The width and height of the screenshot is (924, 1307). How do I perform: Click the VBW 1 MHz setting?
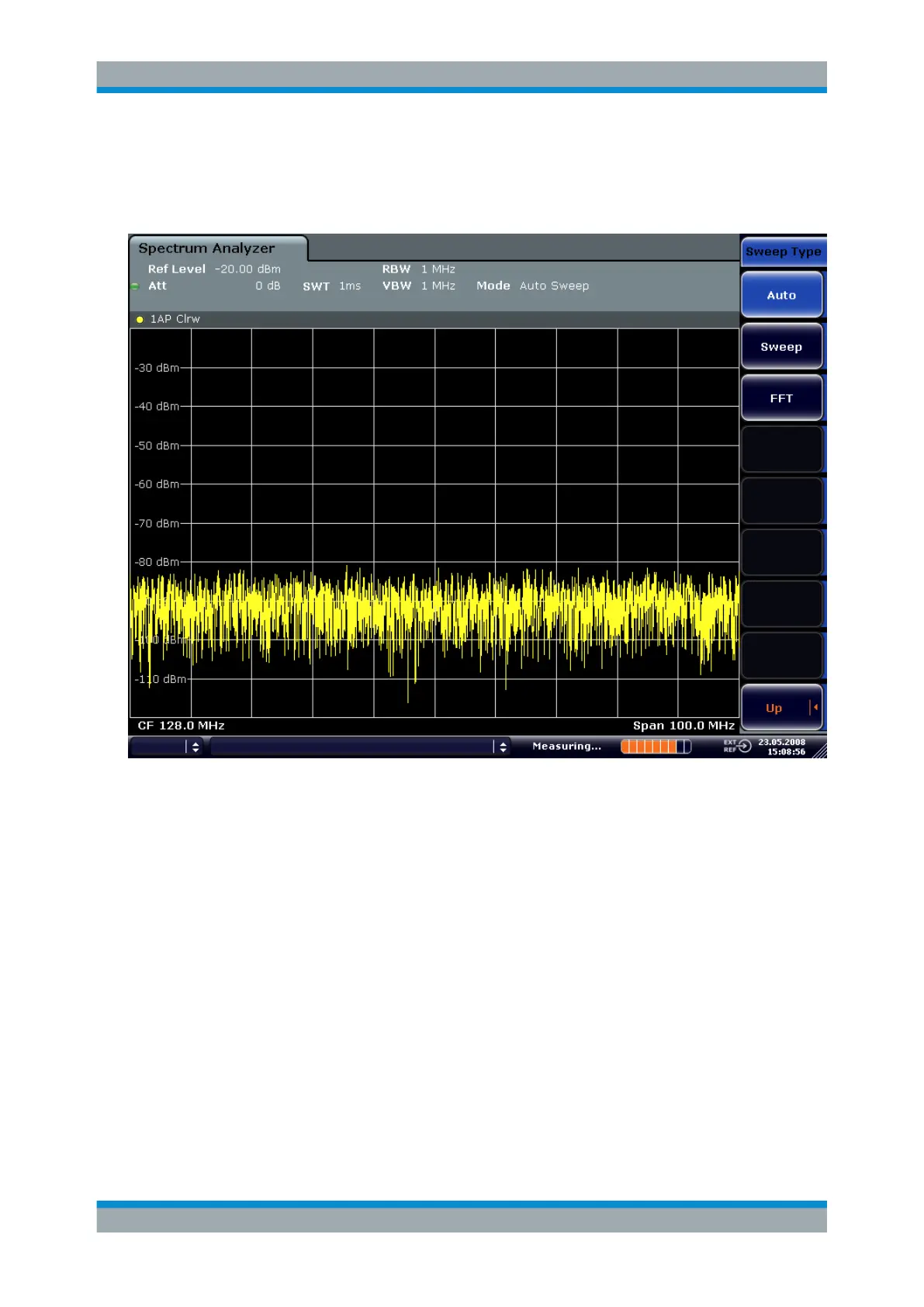click(418, 286)
